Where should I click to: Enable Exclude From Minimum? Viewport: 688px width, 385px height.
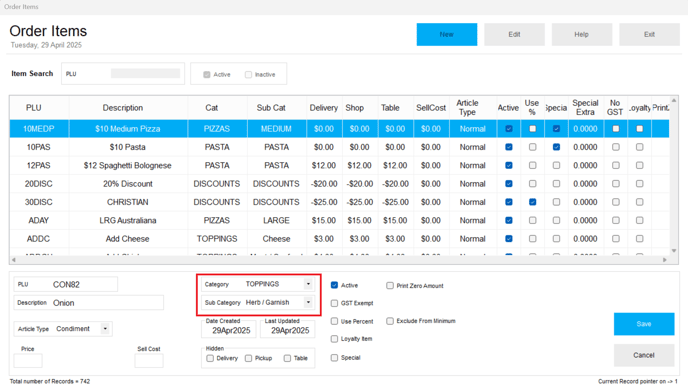tap(390, 321)
